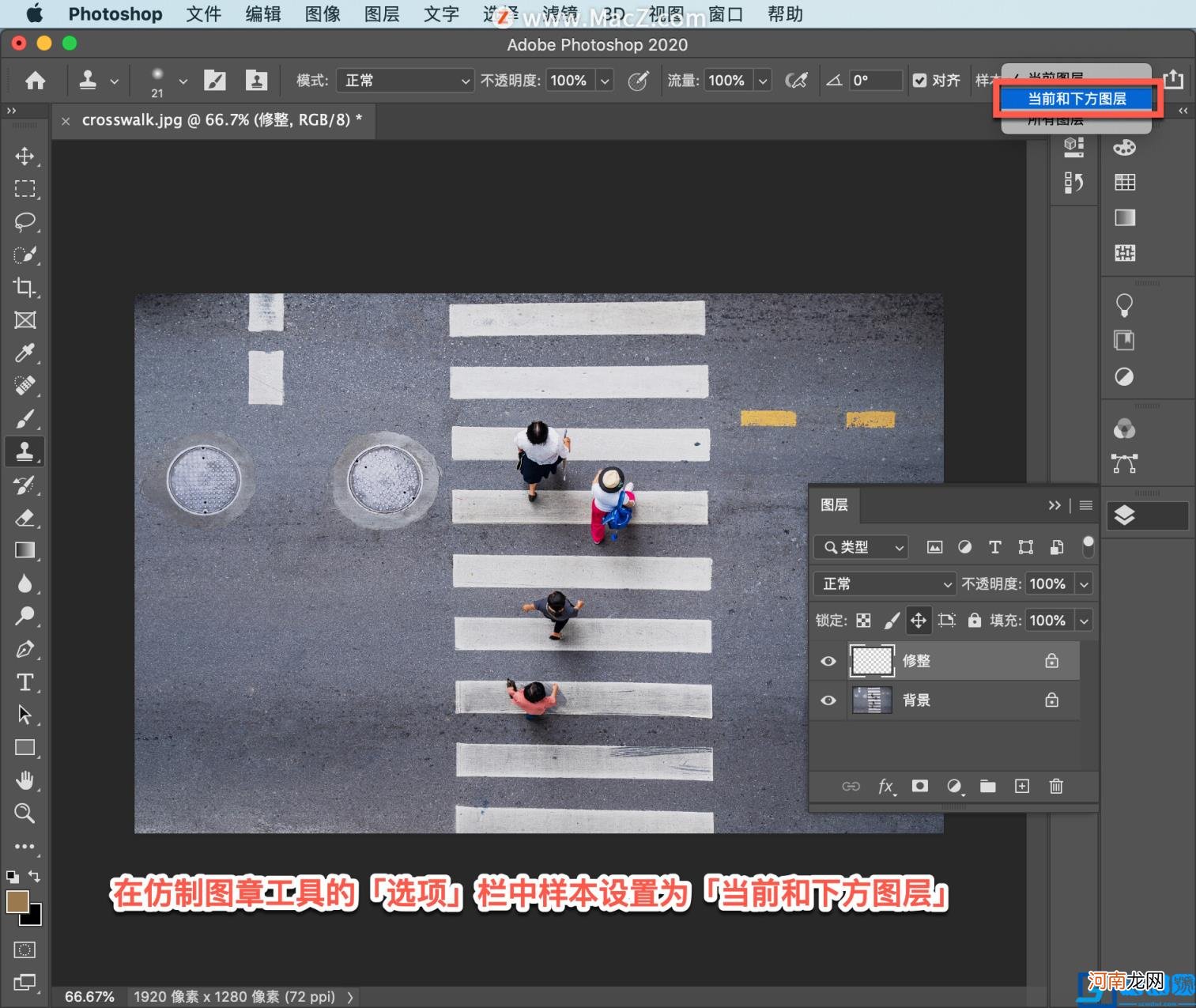
Task: Select the Horizontal Type tool
Action: pyautogui.click(x=25, y=682)
